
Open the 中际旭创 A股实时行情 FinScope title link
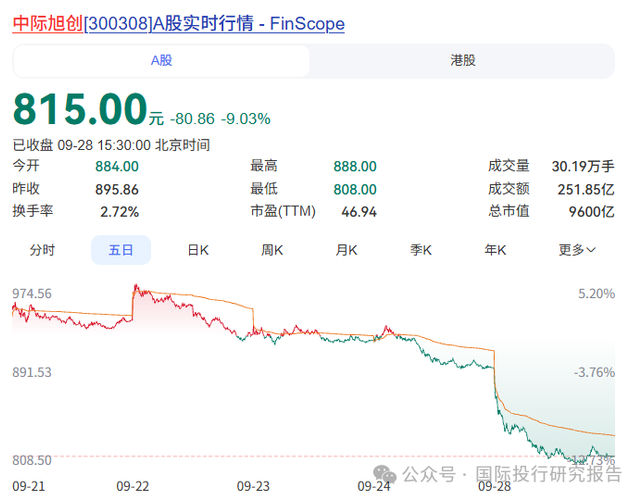point(178,23)
